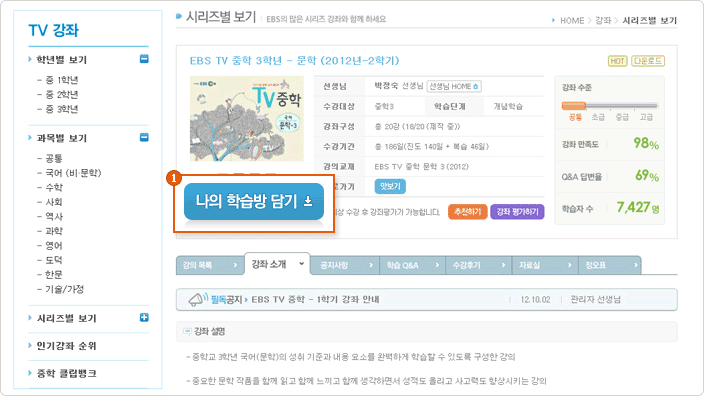Screen dimensions: 705x405
Task: Click the 69% Q&A 답변율 value
Action: tap(647, 175)
